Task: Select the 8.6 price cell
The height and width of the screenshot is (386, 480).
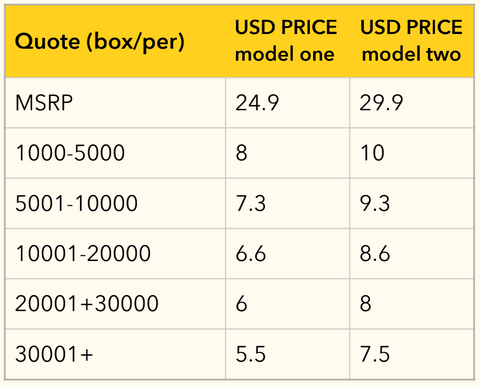Action: 412,254
